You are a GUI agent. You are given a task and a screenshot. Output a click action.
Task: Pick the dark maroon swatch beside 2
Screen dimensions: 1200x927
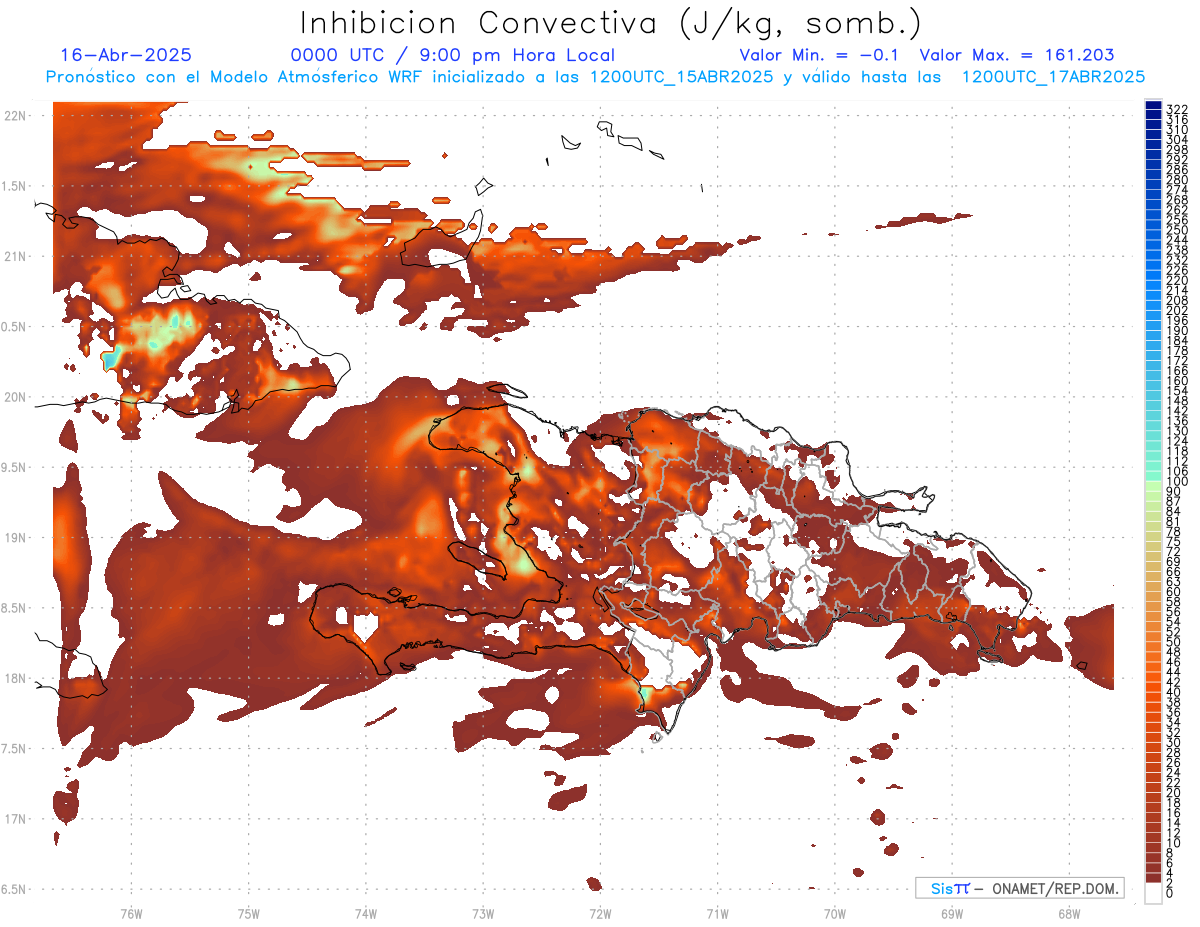[1153, 879]
